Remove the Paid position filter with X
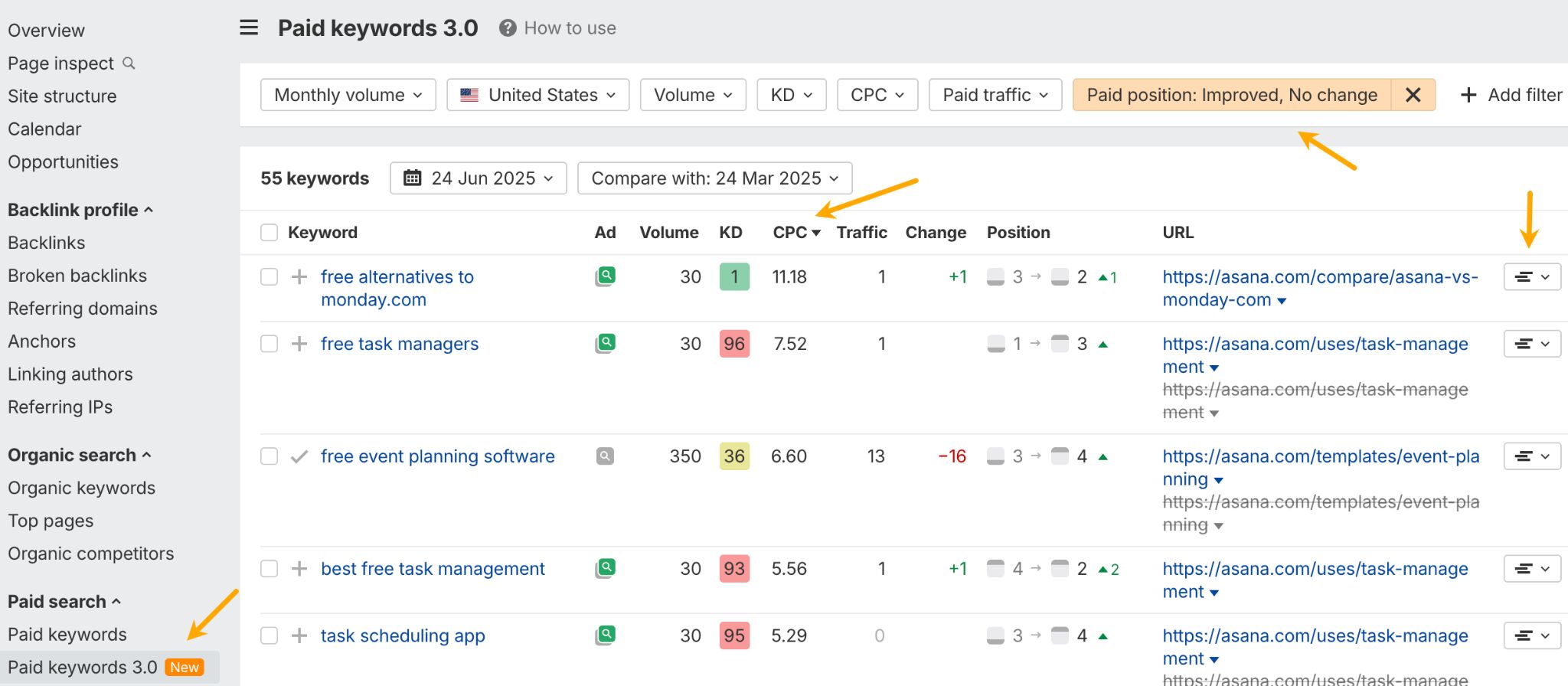 pos(1413,95)
